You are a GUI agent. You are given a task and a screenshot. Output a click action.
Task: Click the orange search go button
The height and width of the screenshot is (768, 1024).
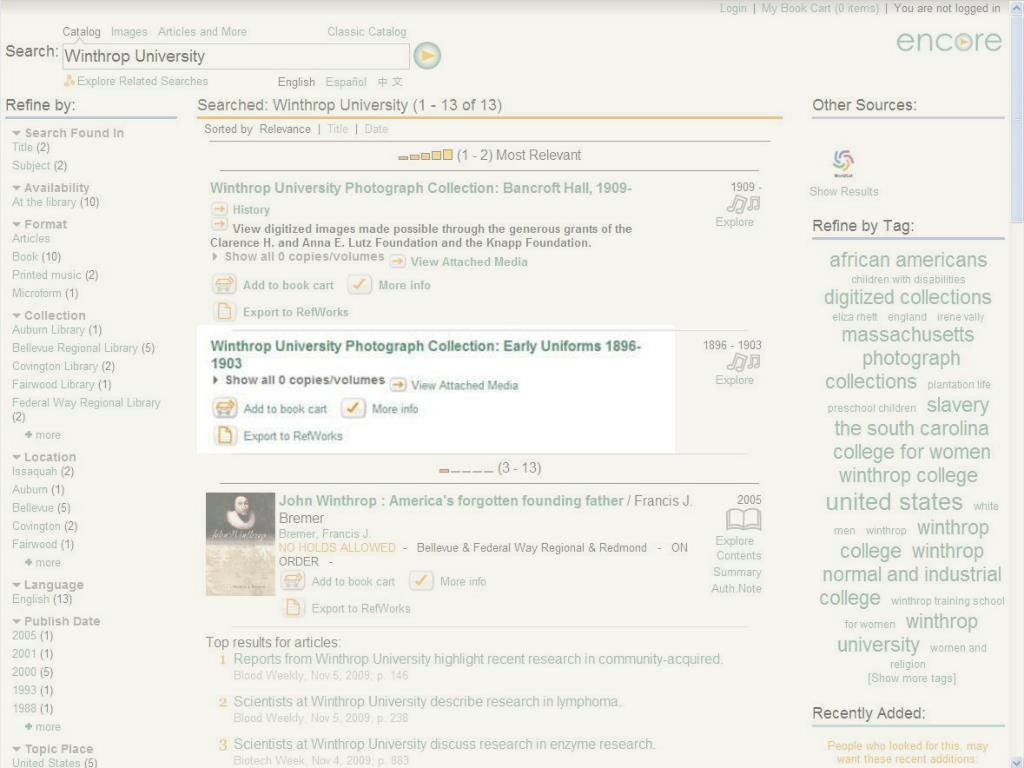pyautogui.click(x=427, y=56)
